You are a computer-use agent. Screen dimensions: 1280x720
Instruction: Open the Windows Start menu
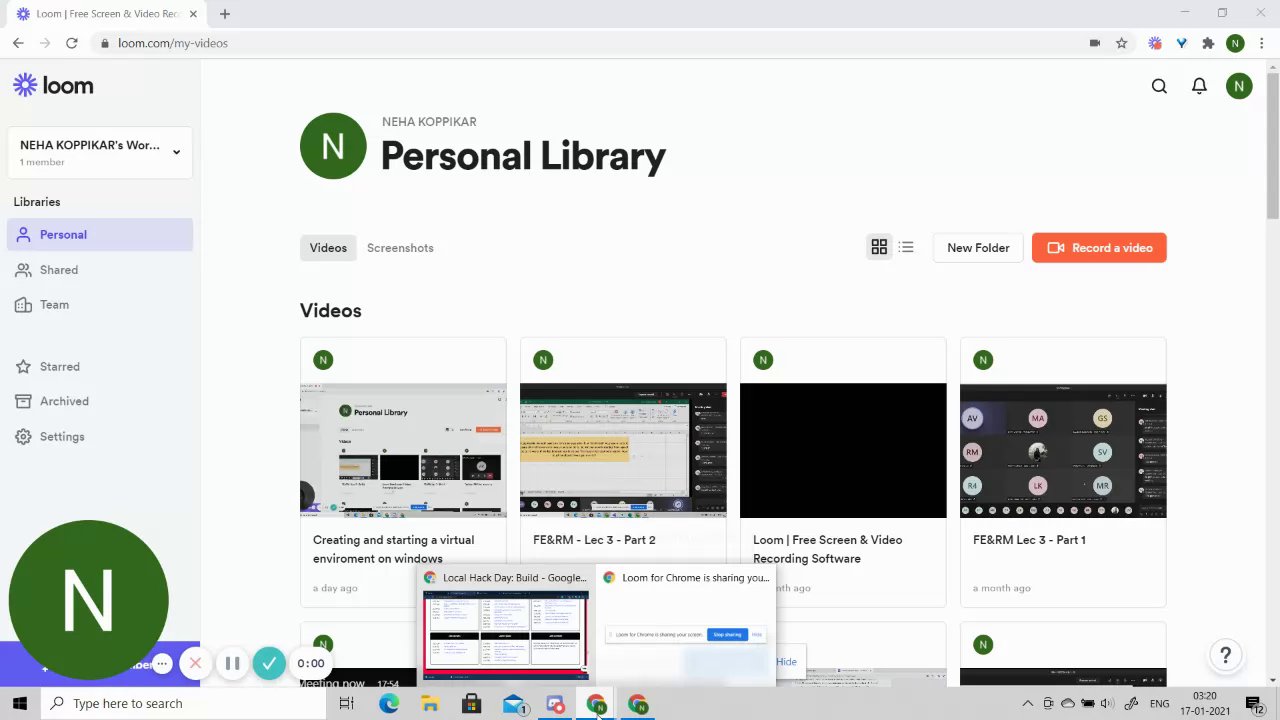[20, 703]
